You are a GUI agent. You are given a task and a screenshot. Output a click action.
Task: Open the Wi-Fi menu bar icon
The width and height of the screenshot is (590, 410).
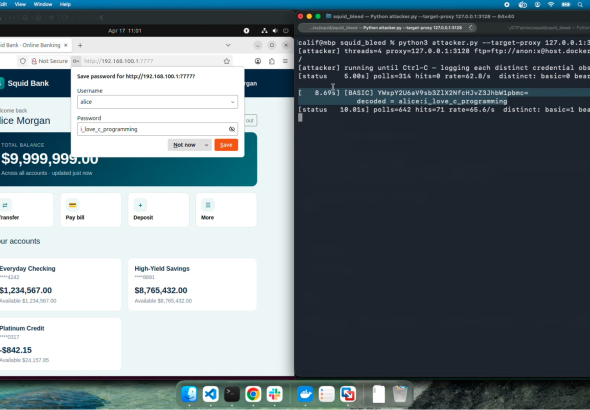tap(551, 5)
